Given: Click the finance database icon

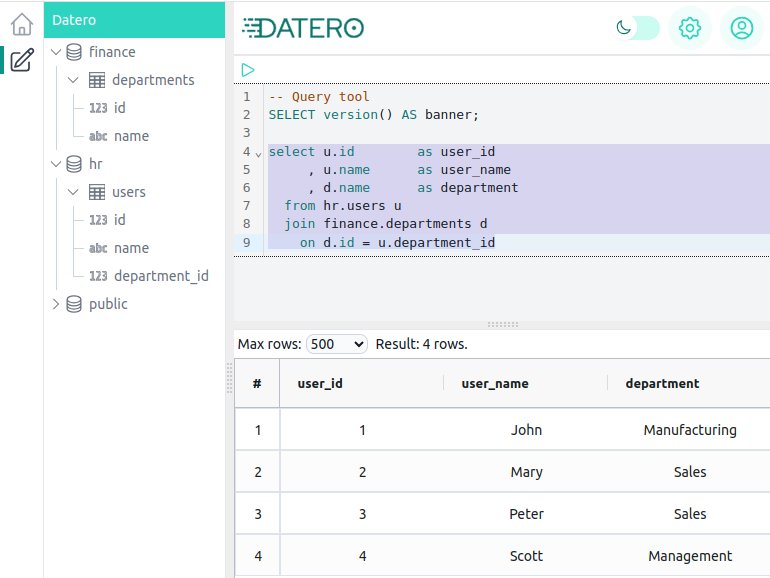Looking at the screenshot, I should (x=74, y=52).
